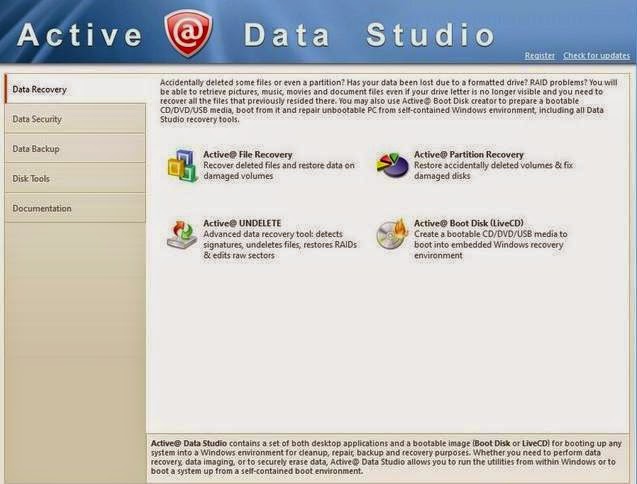Open the Active@ File Recovery icon
The width and height of the screenshot is (637, 484).
182,165
